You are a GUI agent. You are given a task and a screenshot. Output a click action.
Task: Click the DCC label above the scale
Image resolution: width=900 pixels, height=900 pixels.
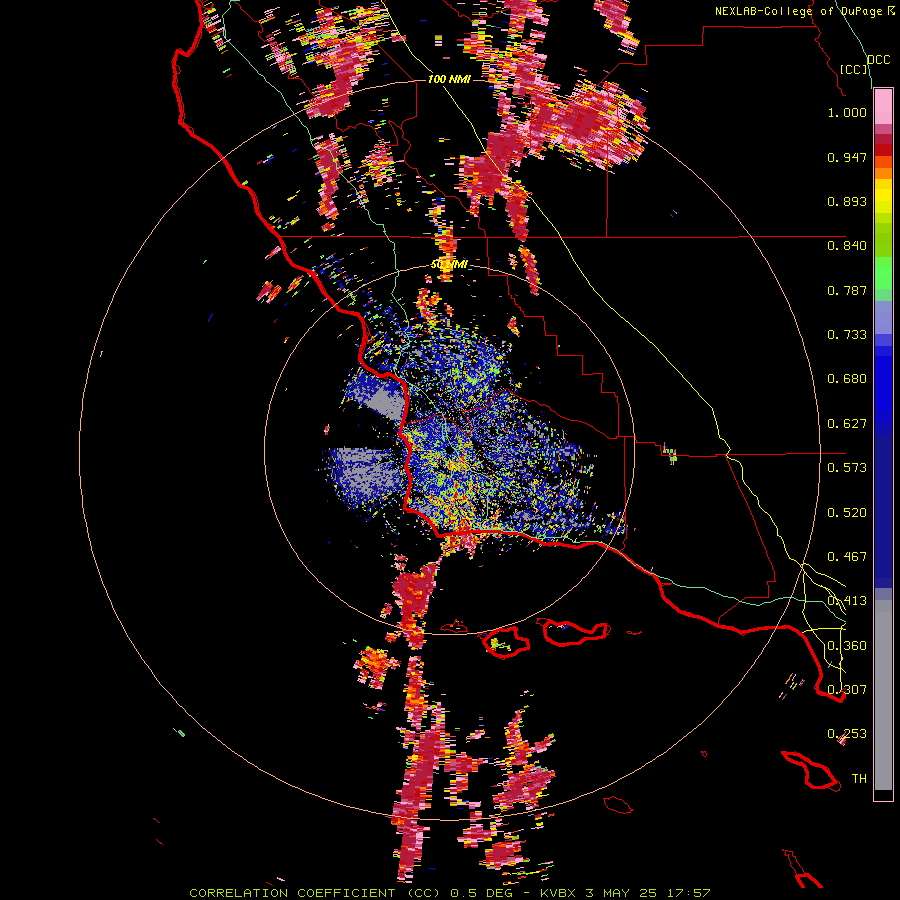point(878,60)
